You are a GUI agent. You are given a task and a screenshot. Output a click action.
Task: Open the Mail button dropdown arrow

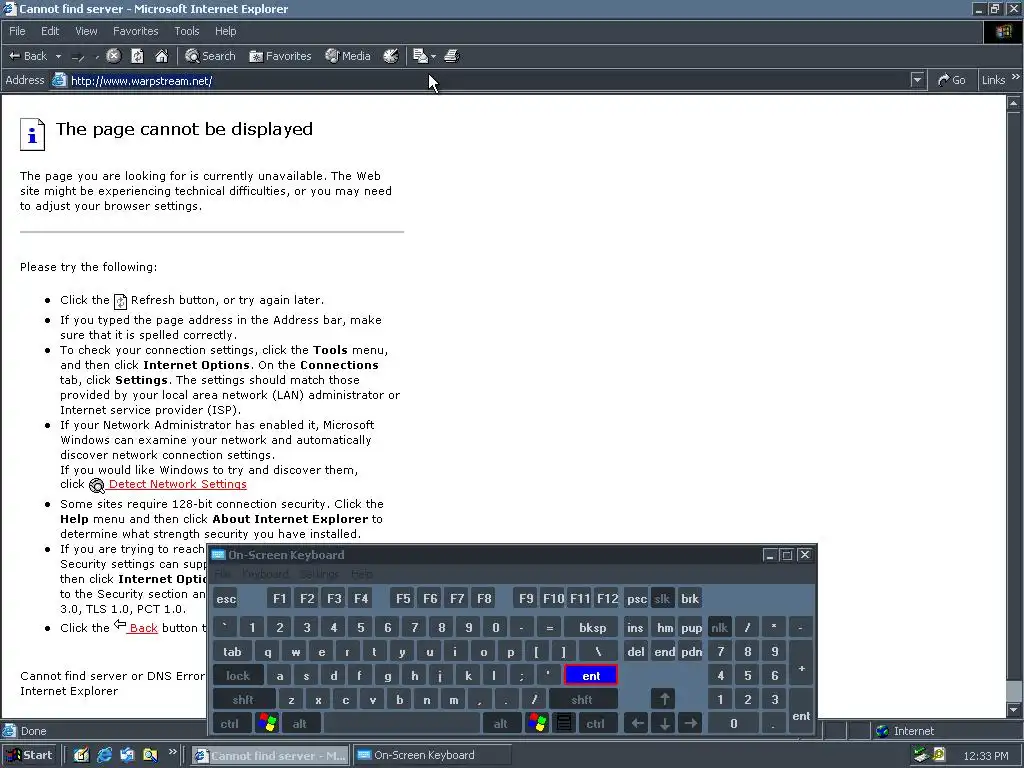pyautogui.click(x=434, y=57)
